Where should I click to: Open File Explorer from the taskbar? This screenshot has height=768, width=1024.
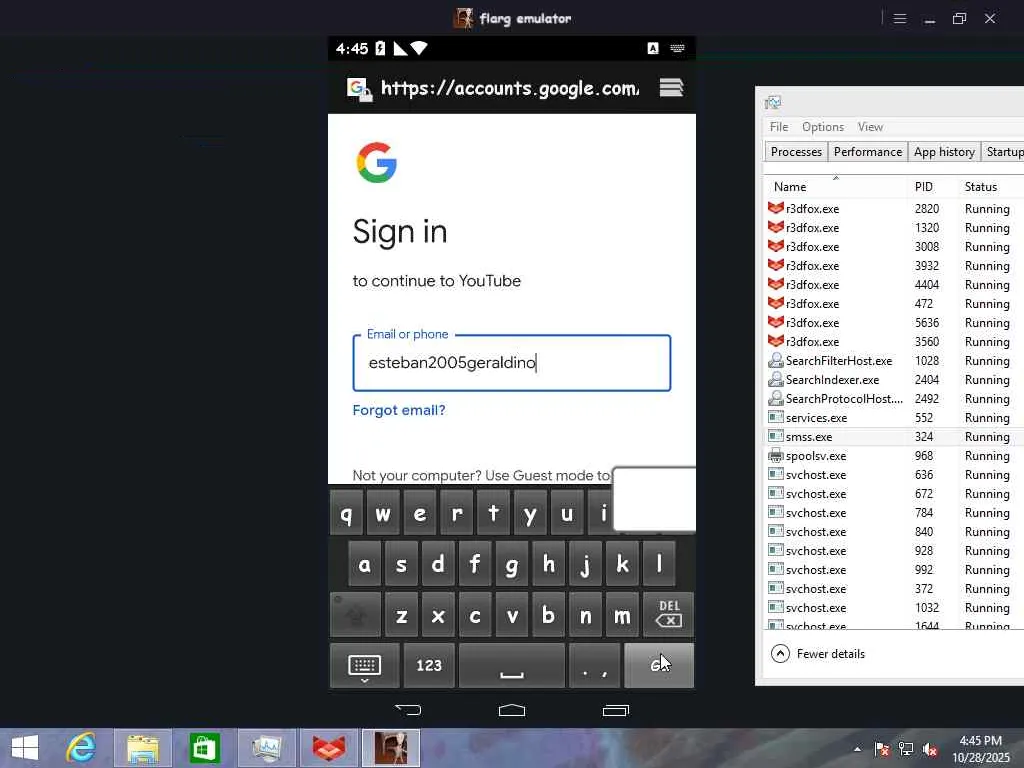click(143, 748)
